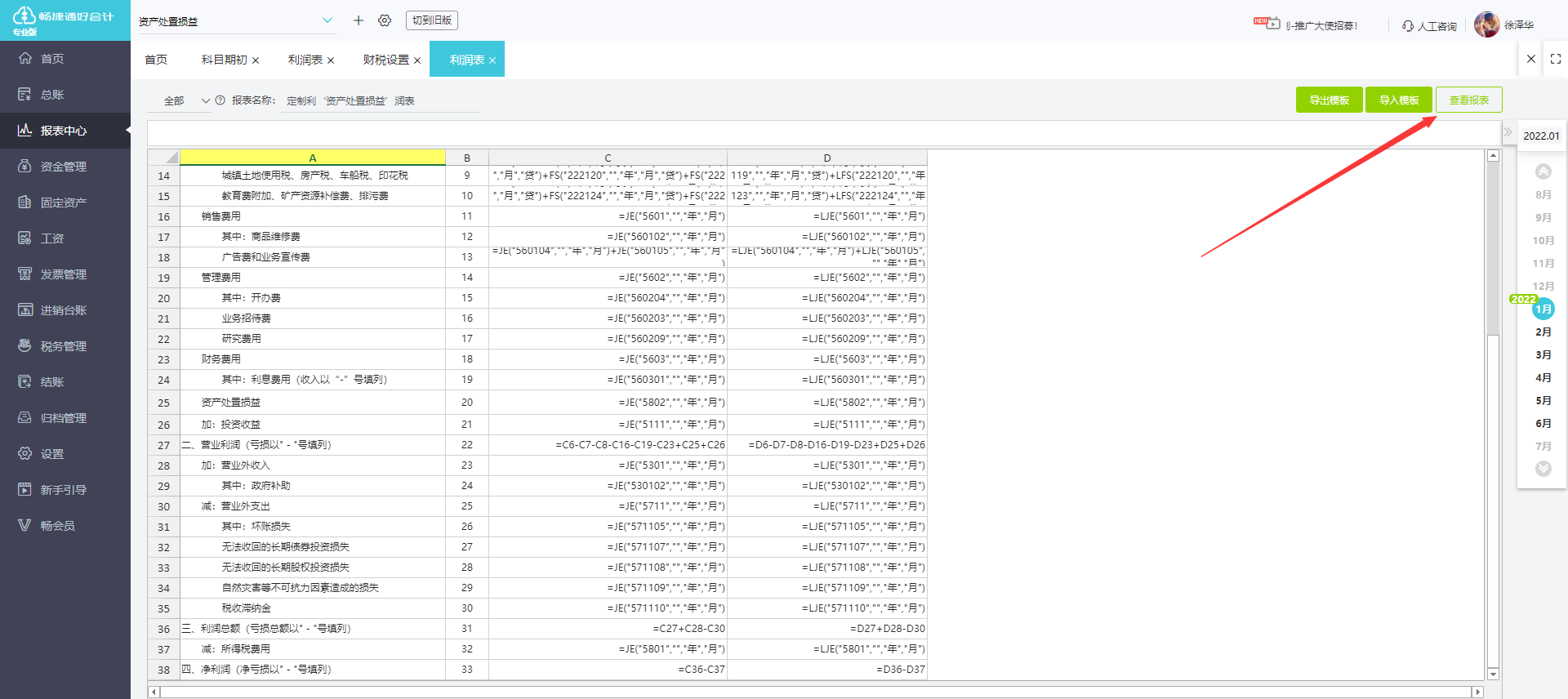Click the 导出模板 button
Viewport: 1568px width, 699px height.
coord(1329,100)
